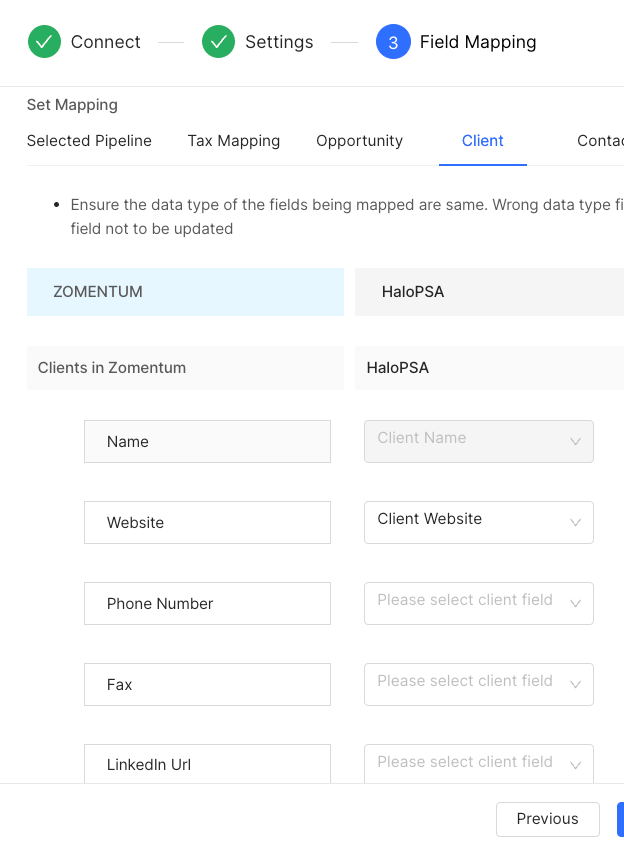Click the Clients in Zomentum heading
This screenshot has width=624, height=847.
(112, 367)
